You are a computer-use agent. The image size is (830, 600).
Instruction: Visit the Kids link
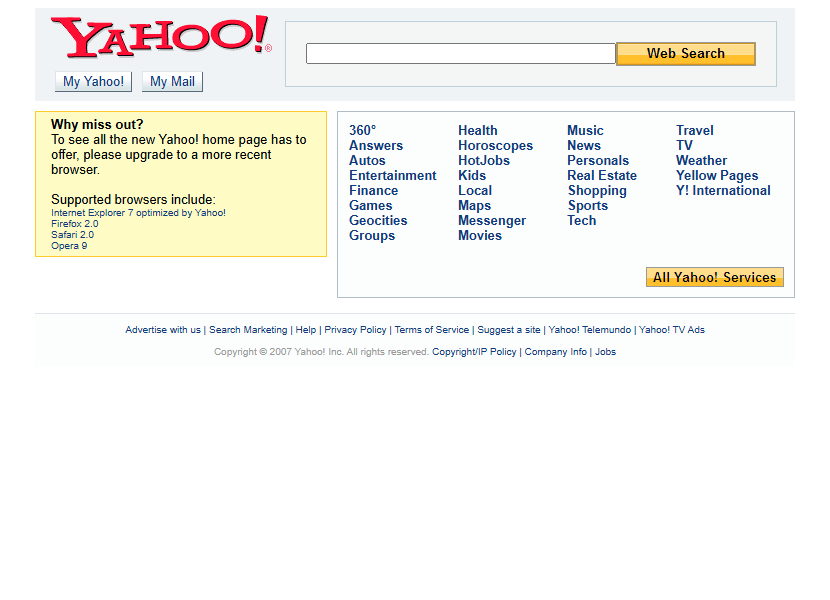472,175
